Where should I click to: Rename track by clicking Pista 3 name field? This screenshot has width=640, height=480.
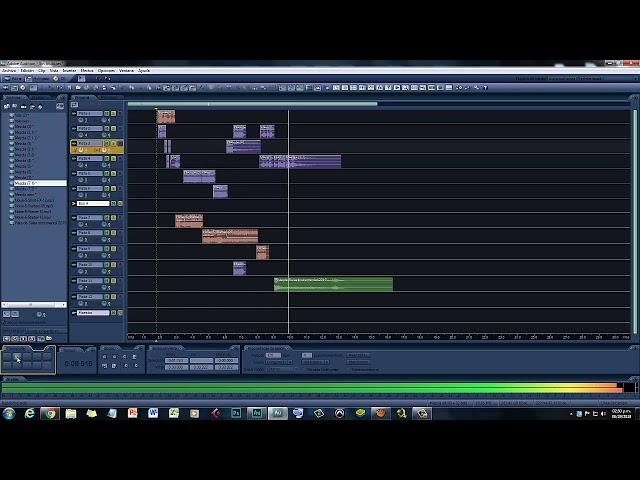(90, 144)
